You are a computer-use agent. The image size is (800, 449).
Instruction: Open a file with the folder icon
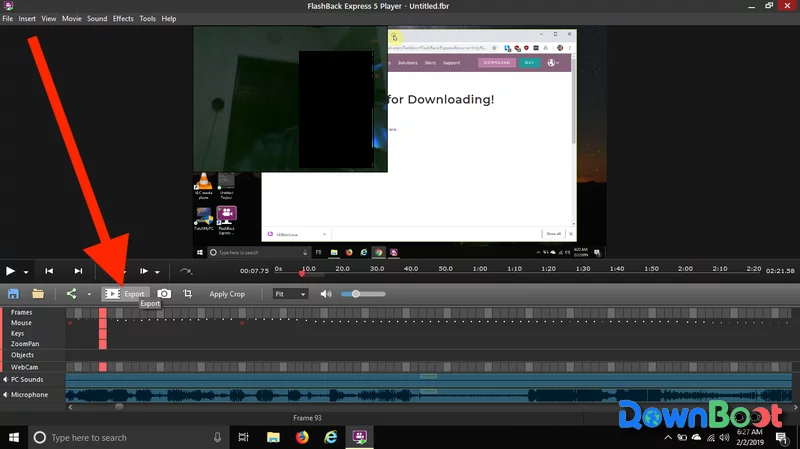point(38,294)
